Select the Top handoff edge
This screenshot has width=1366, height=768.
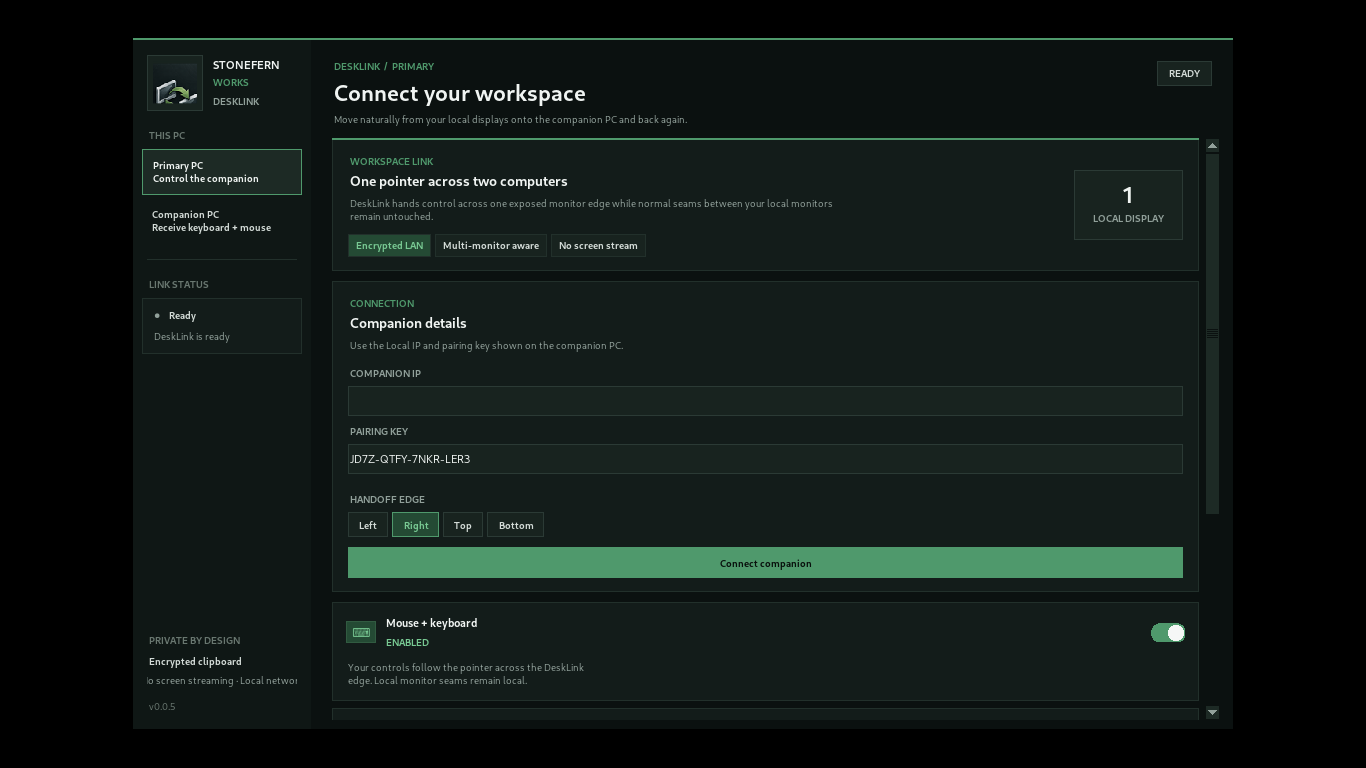(x=463, y=525)
